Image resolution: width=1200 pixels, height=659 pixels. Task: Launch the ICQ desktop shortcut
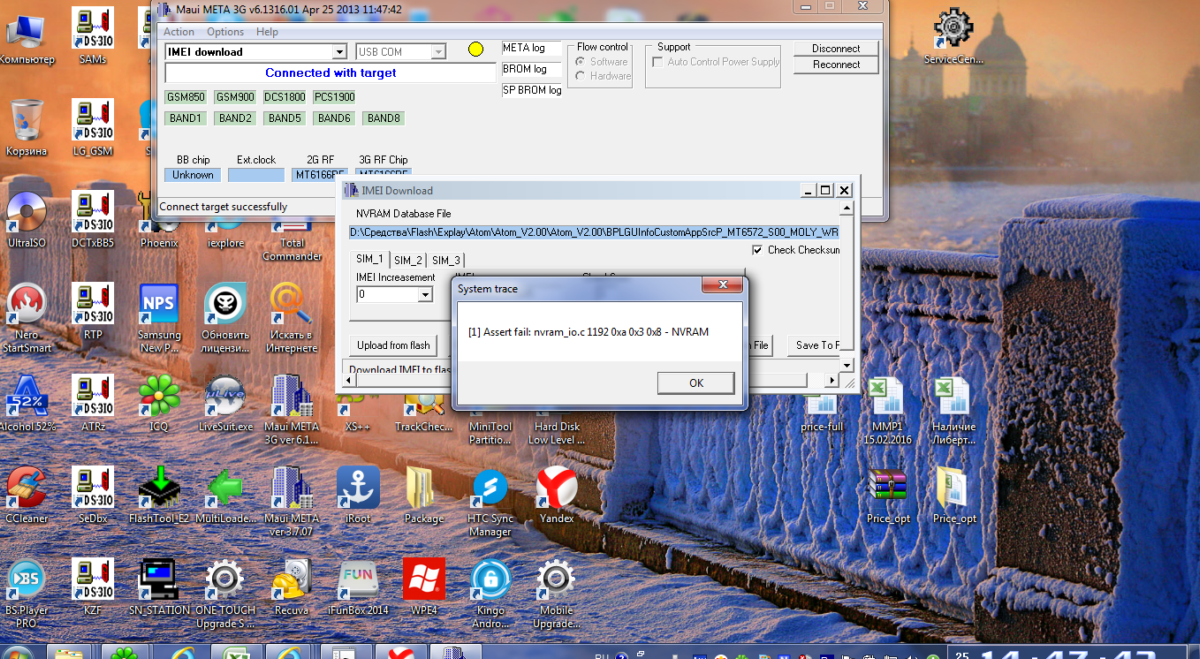(x=159, y=395)
